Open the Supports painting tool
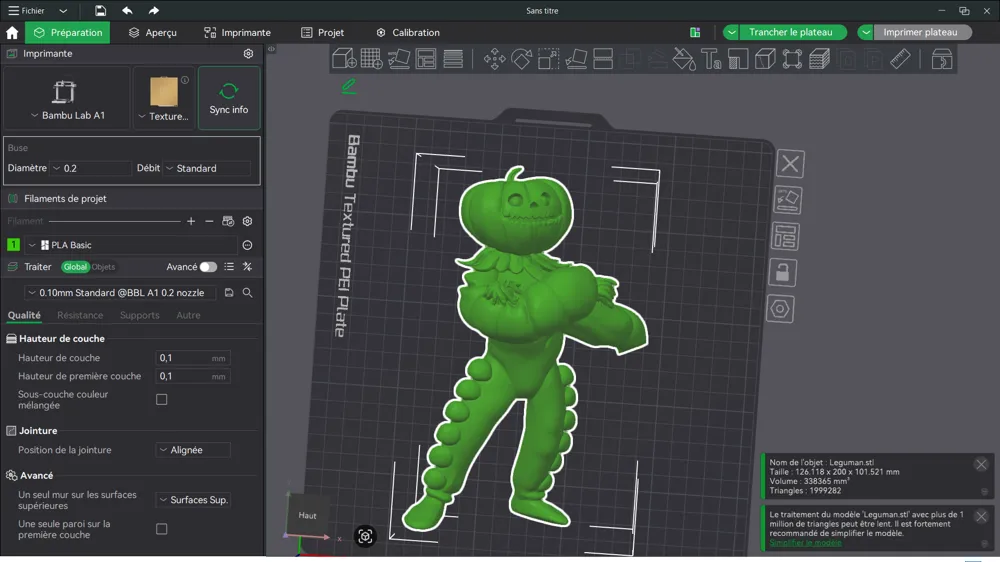The image size is (1000, 562). (x=738, y=59)
